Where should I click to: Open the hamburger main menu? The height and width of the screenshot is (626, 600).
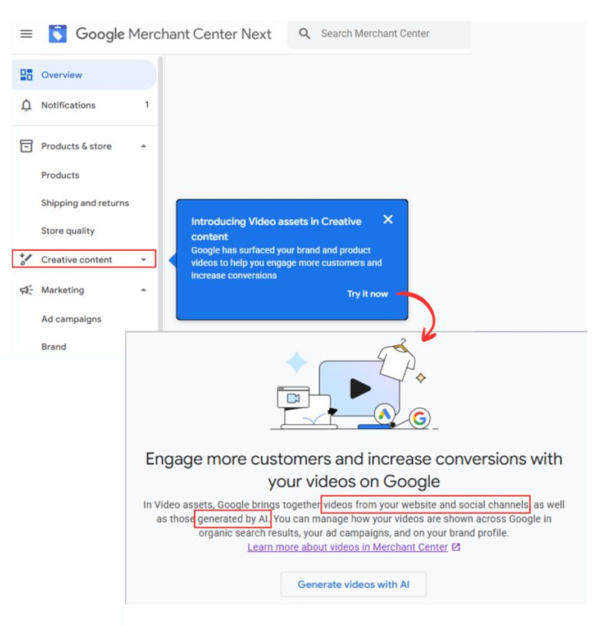click(26, 34)
